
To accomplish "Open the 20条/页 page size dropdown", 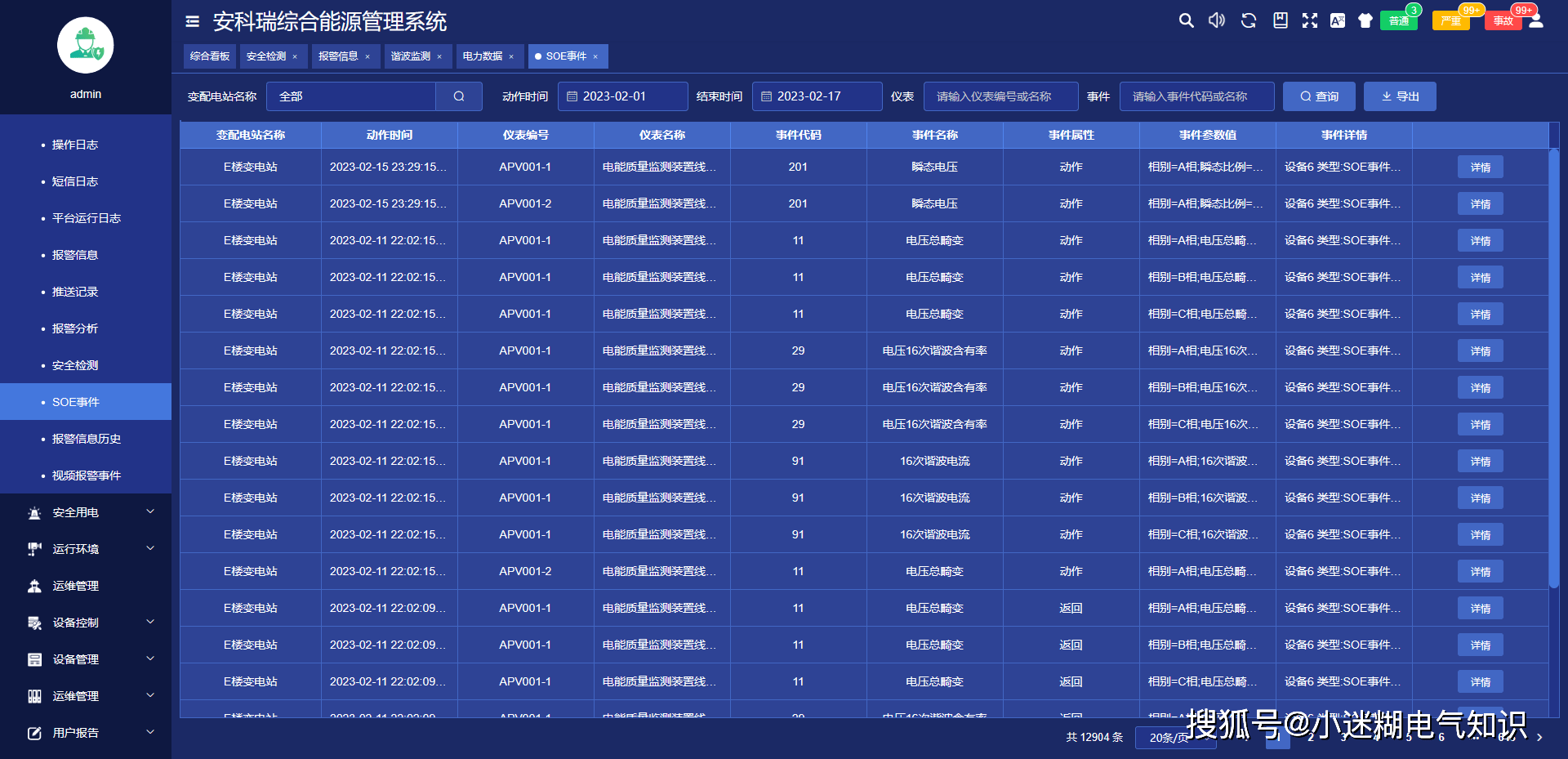I will (1174, 738).
